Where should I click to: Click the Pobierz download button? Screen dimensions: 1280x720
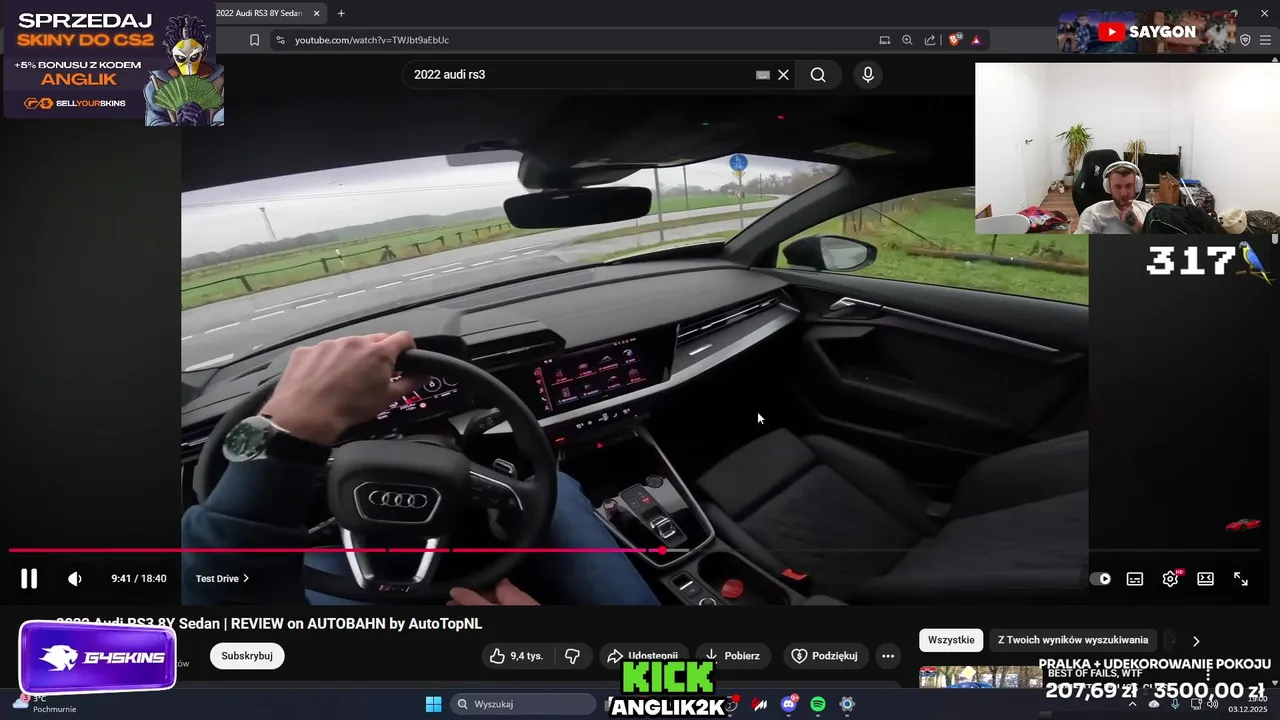[x=733, y=656]
